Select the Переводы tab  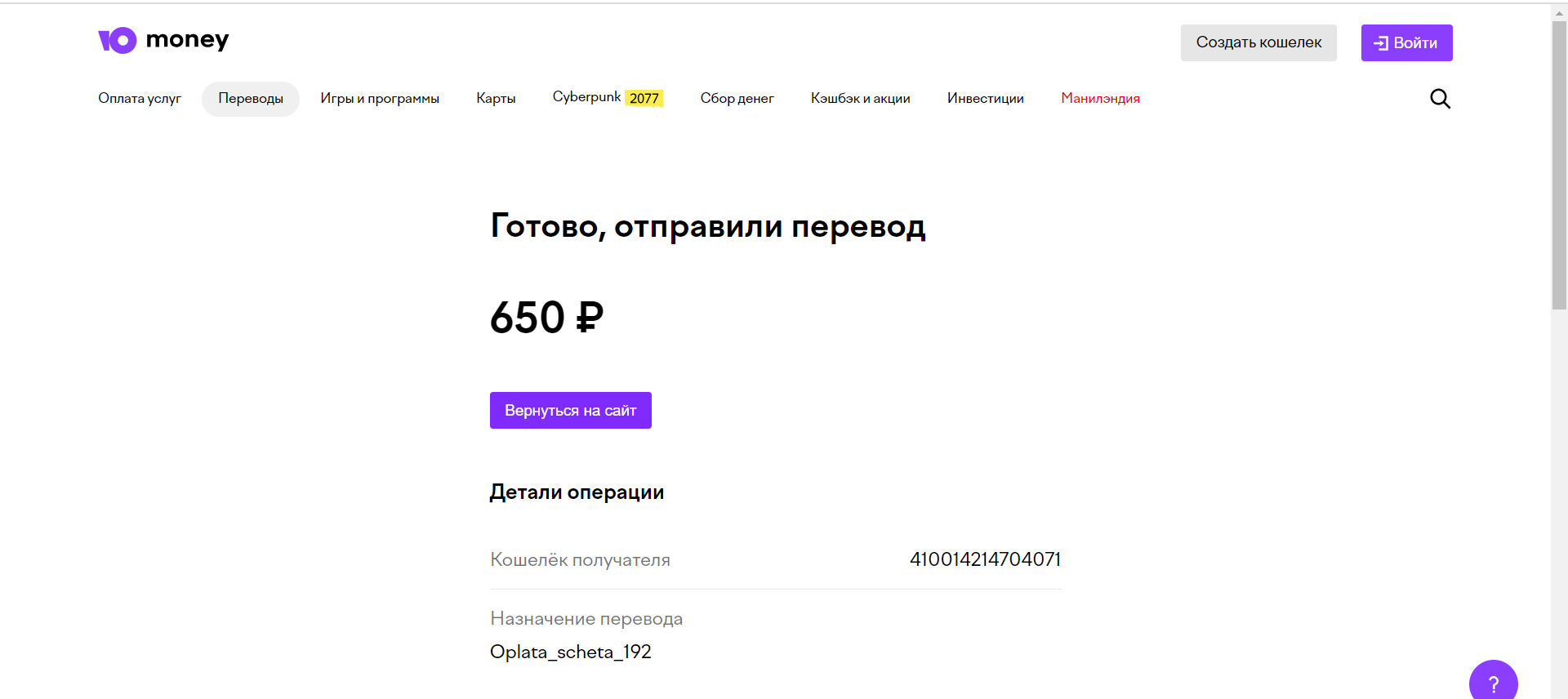tap(251, 99)
